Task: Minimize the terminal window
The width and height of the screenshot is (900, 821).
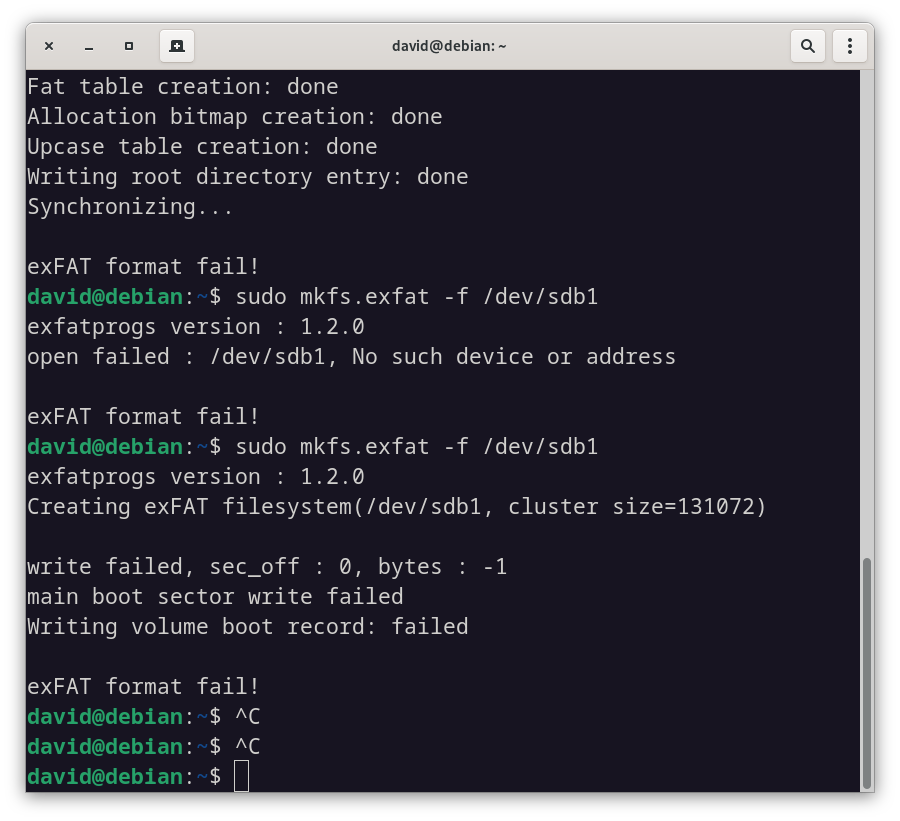Action: pyautogui.click(x=89, y=46)
